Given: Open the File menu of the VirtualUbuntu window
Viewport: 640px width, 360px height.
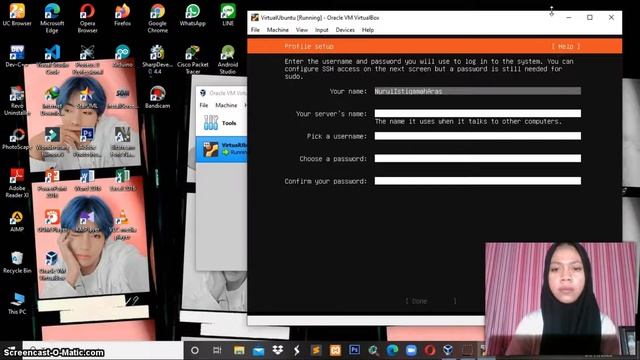Looking at the screenshot, I should (x=255, y=30).
